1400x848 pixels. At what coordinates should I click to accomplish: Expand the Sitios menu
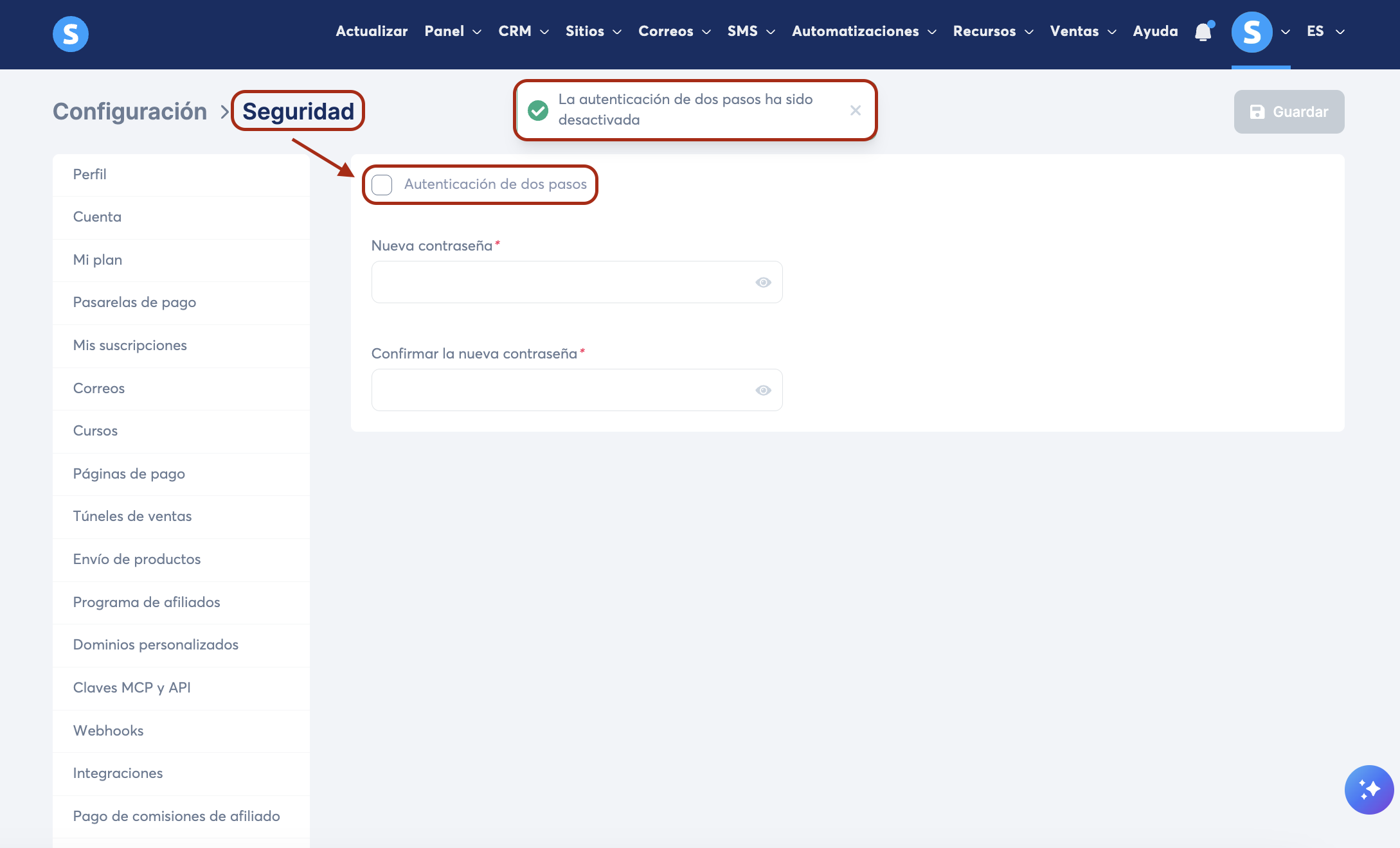[593, 31]
